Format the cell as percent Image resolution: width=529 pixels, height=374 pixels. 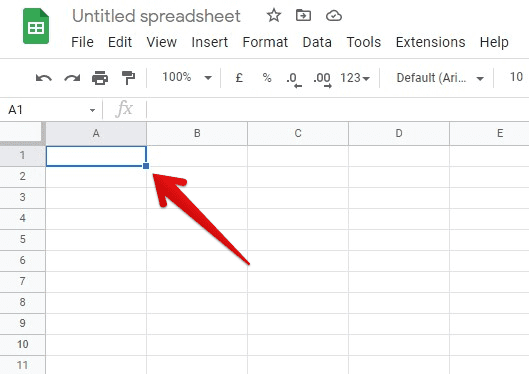coord(267,78)
